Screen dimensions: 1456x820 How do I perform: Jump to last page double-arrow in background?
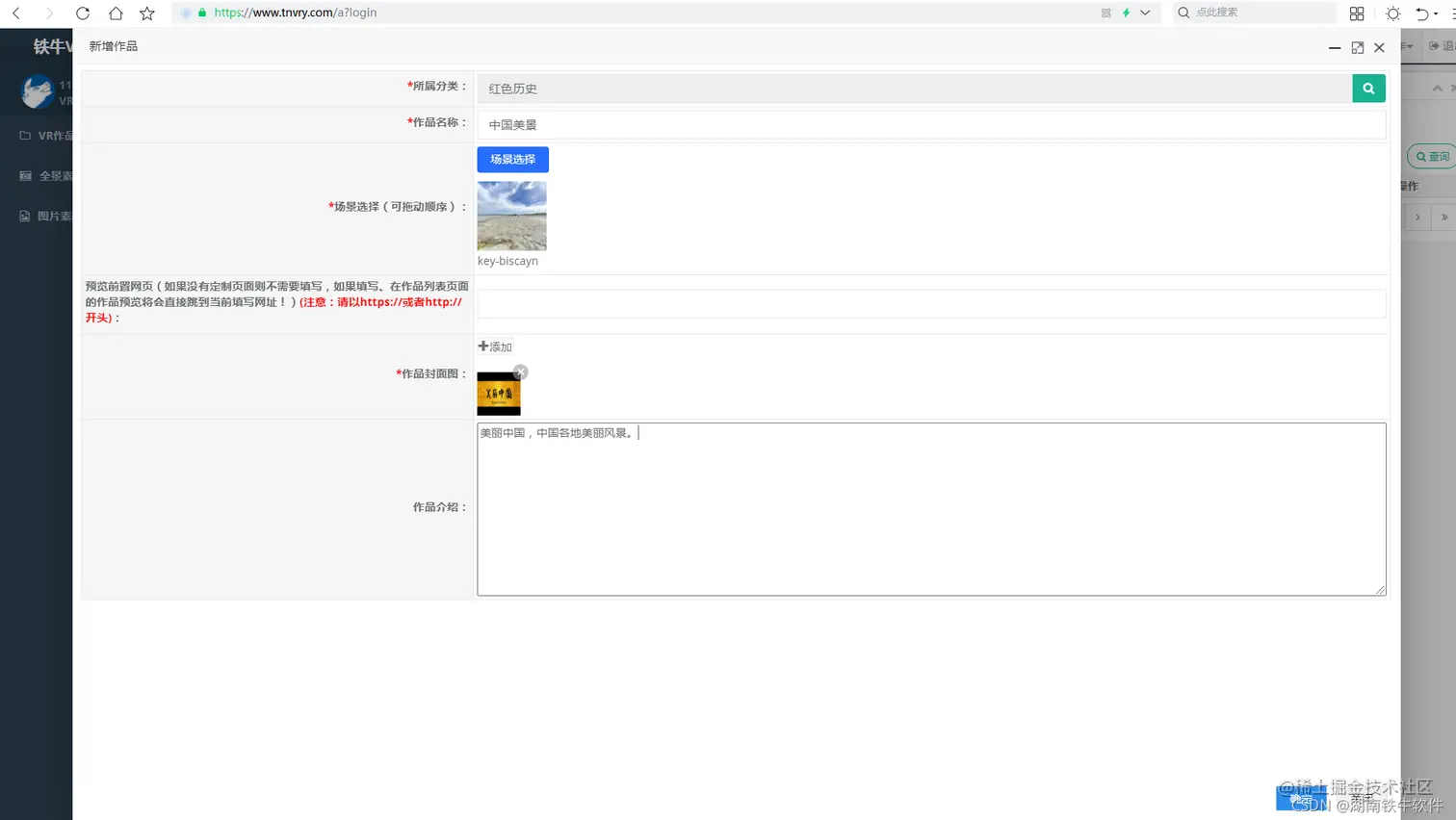click(1444, 218)
